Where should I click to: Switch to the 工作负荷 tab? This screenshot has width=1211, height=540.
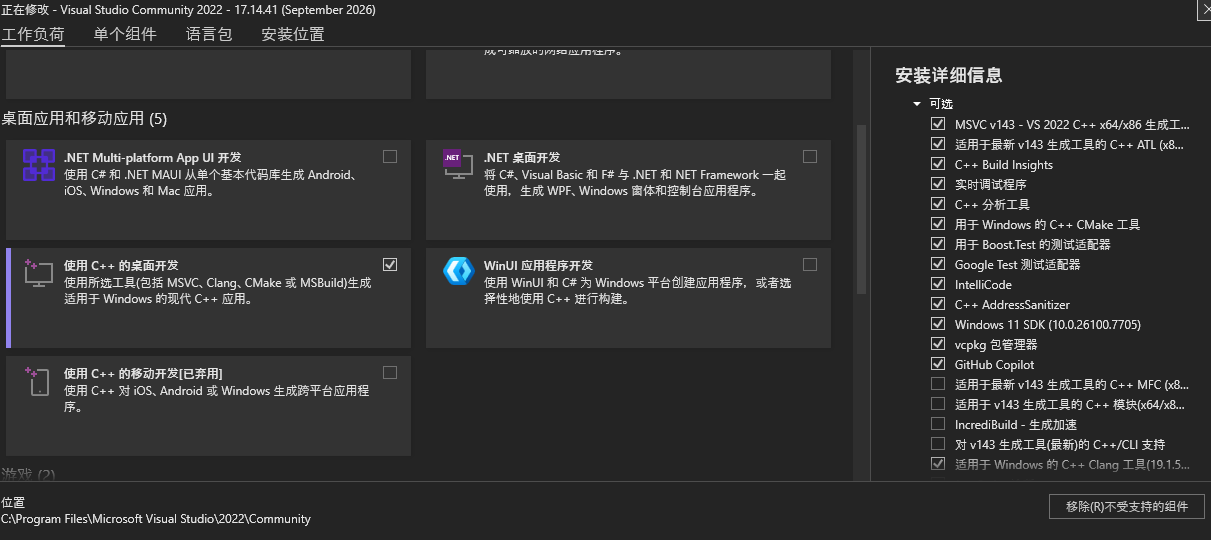tap(33, 34)
